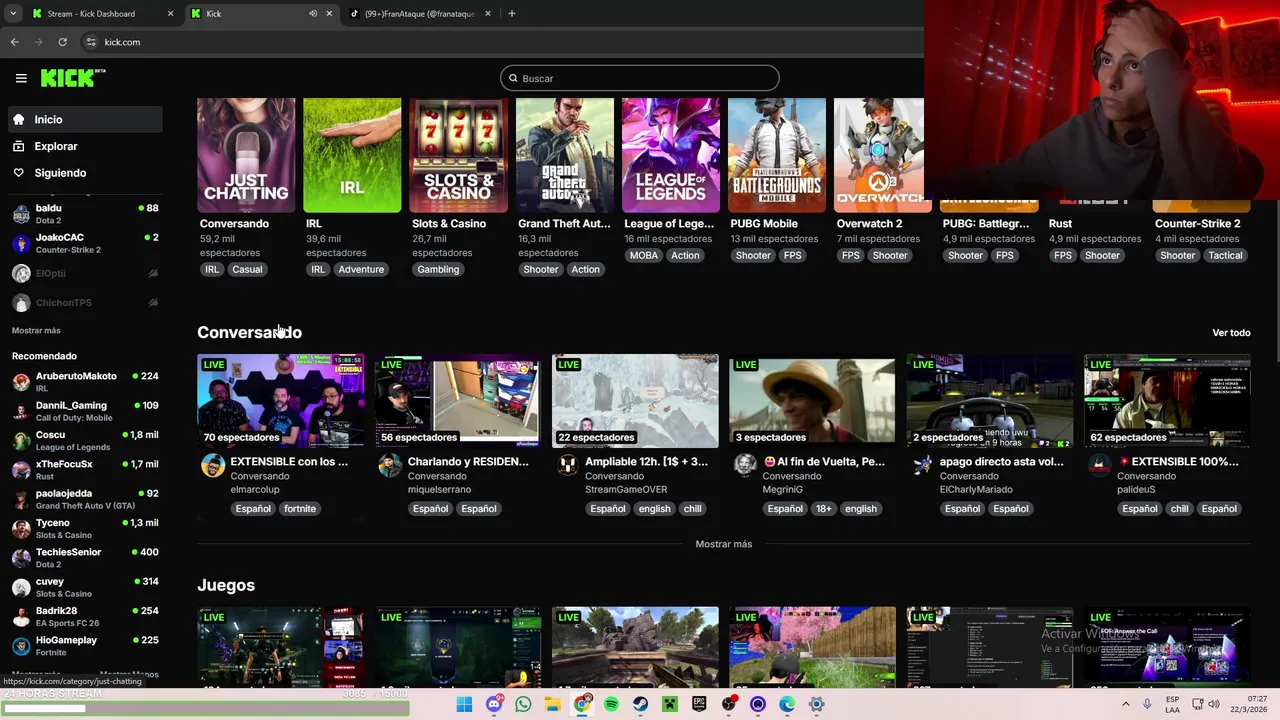Go to Siguiendo in the sidebar
1280x720 pixels.
pos(86,173)
